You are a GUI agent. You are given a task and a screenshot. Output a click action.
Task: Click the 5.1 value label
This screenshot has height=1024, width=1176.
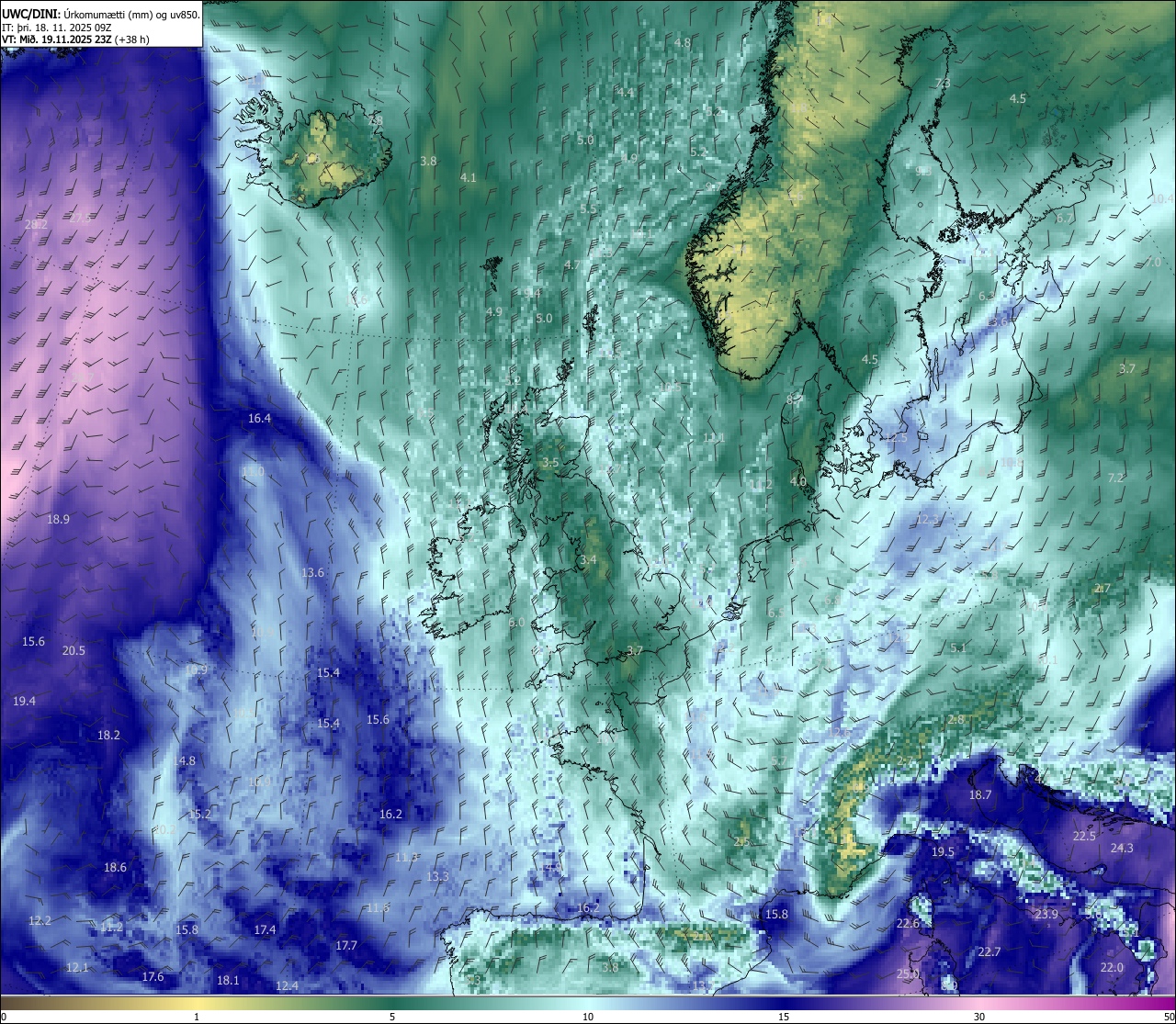pyautogui.click(x=958, y=648)
